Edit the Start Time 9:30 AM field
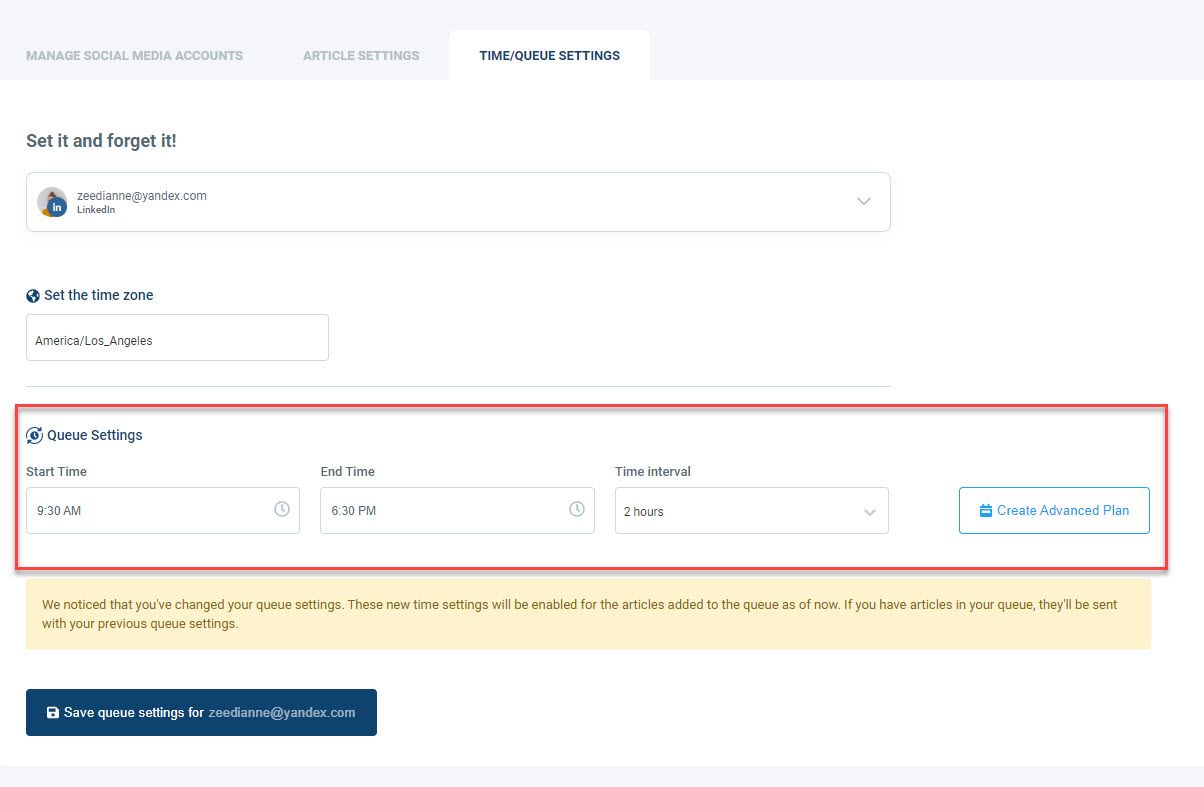 (163, 510)
